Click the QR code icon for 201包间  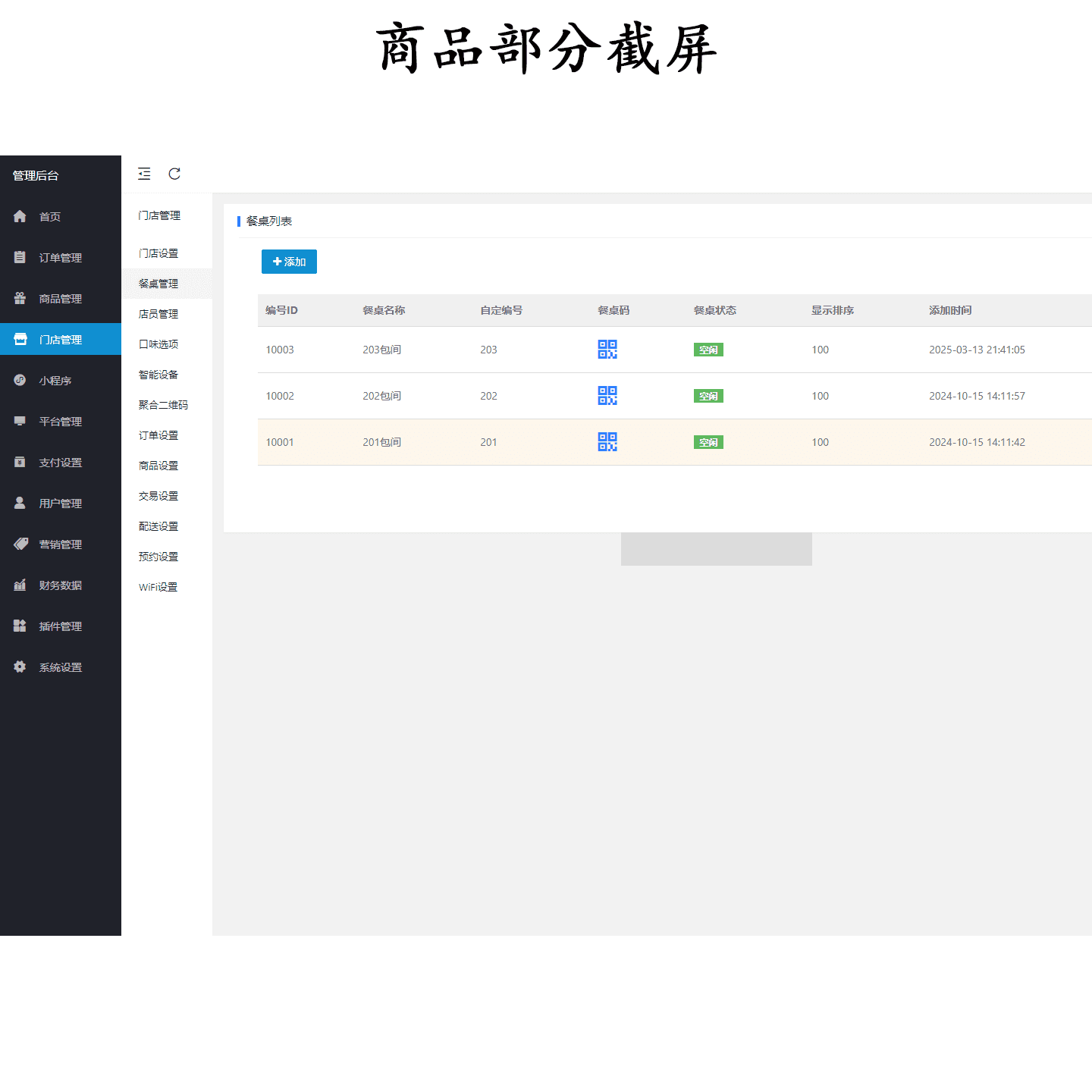(607, 442)
